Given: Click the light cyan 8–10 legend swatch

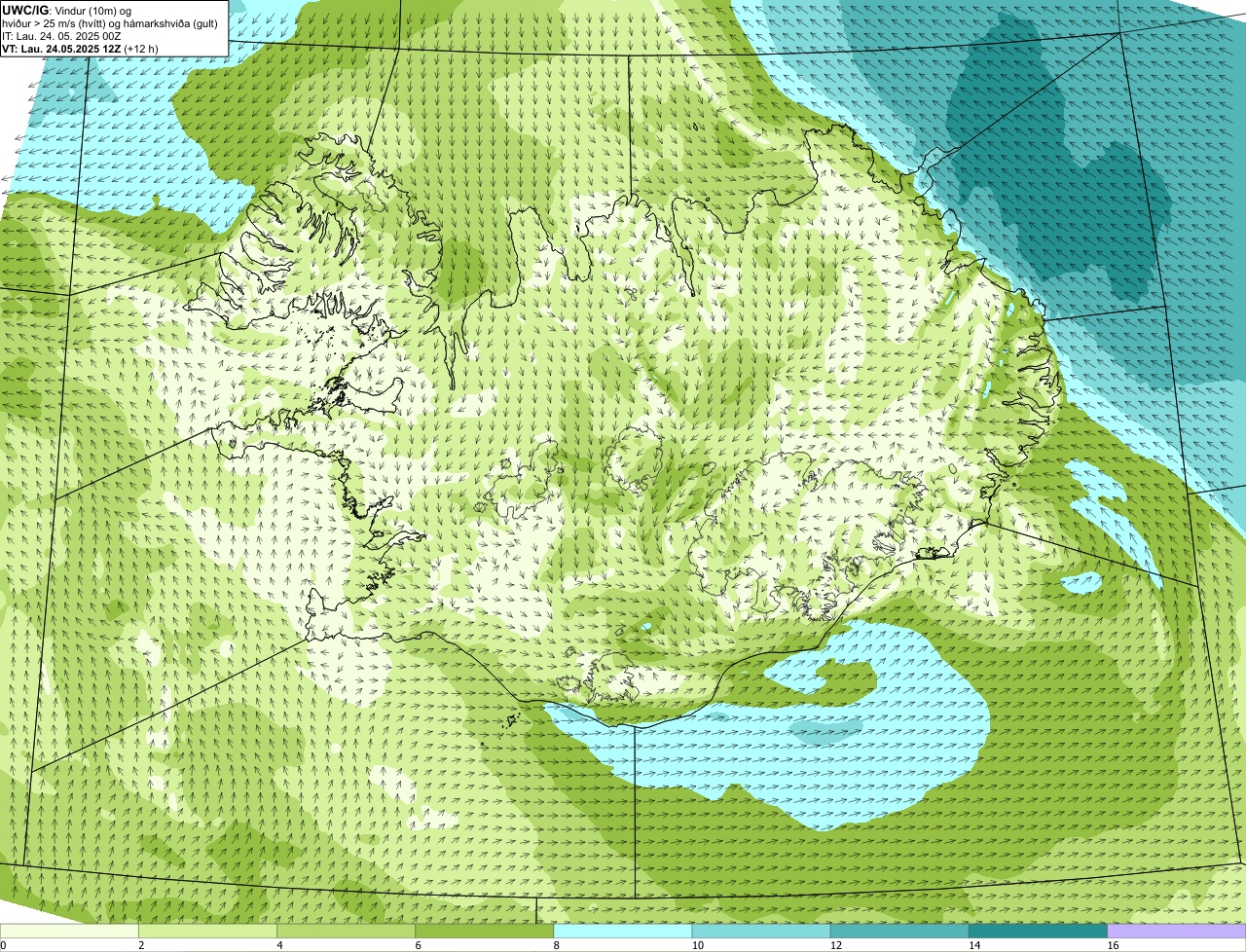Looking at the screenshot, I should [x=623, y=932].
